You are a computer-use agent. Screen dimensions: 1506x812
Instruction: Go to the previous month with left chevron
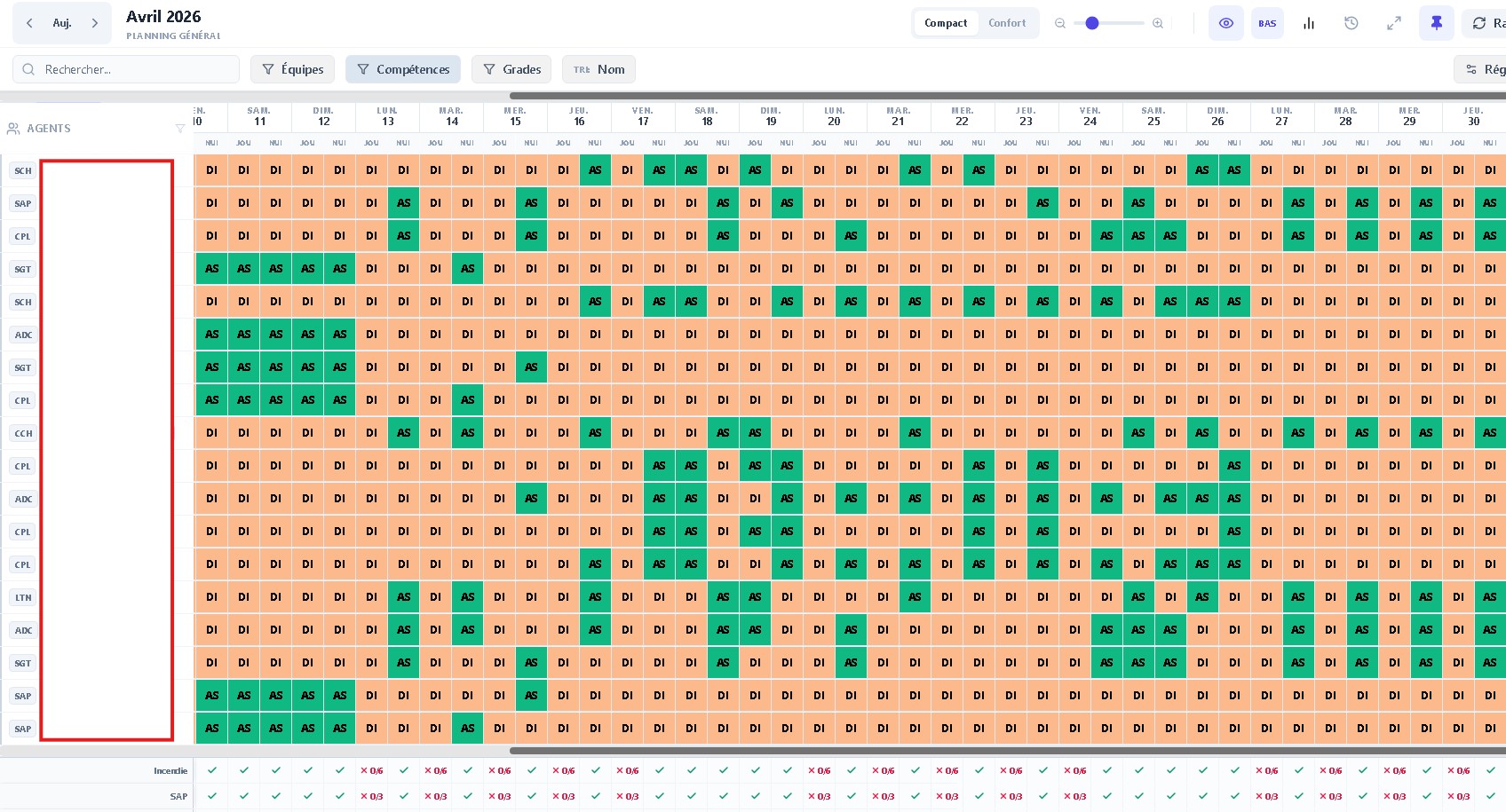click(x=29, y=23)
